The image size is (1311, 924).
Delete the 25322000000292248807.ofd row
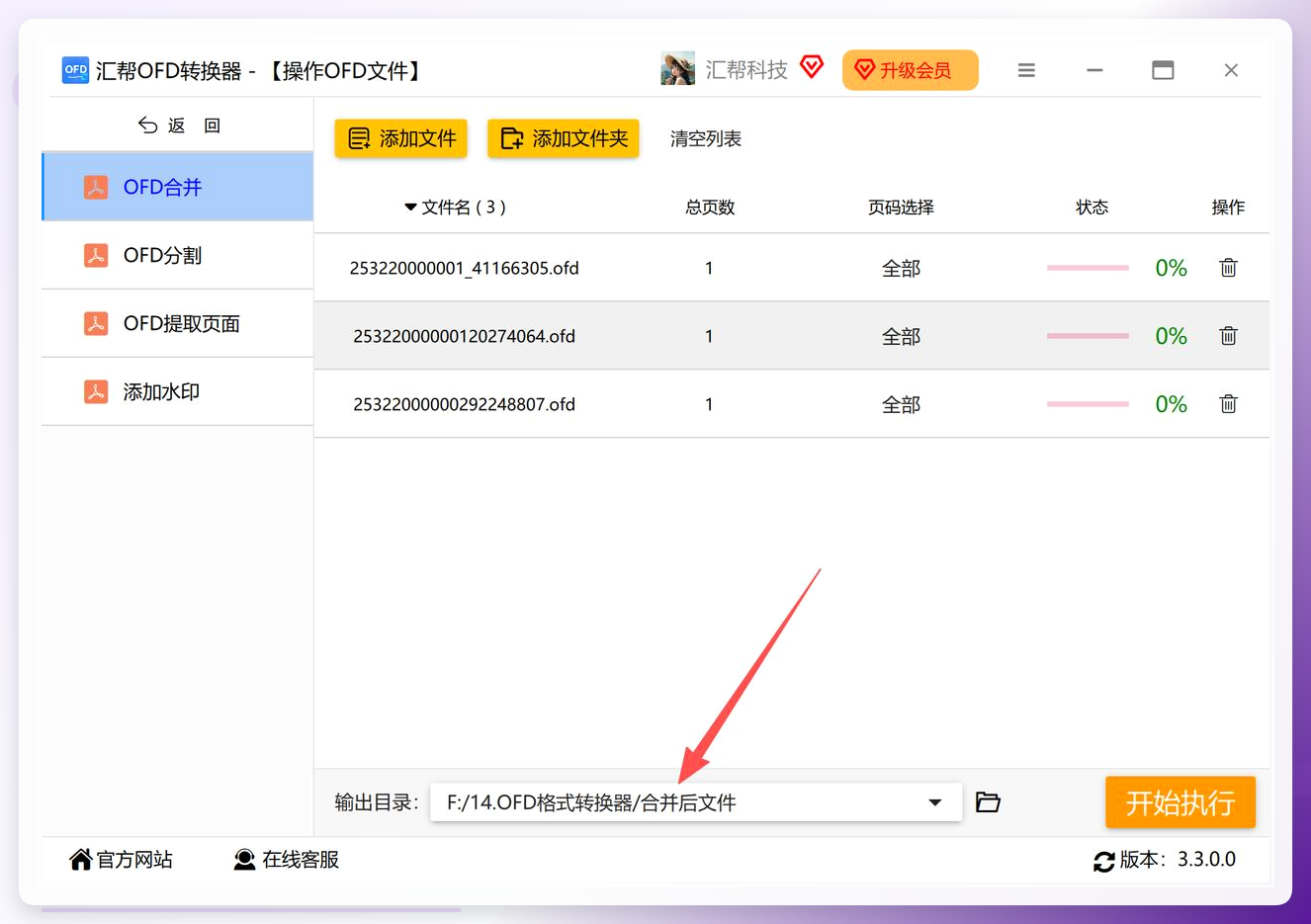tap(1228, 404)
